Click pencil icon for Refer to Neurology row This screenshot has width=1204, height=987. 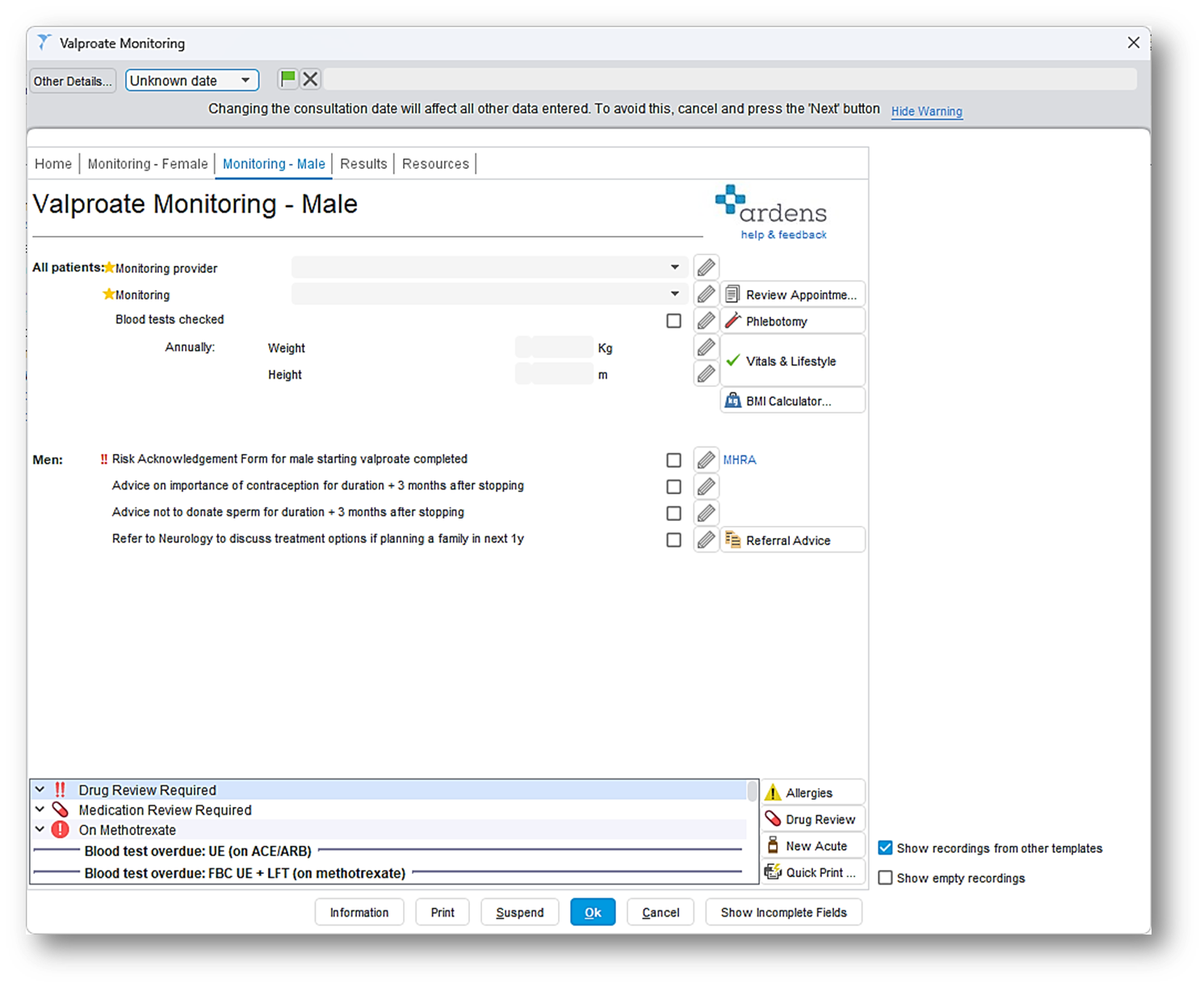706,540
